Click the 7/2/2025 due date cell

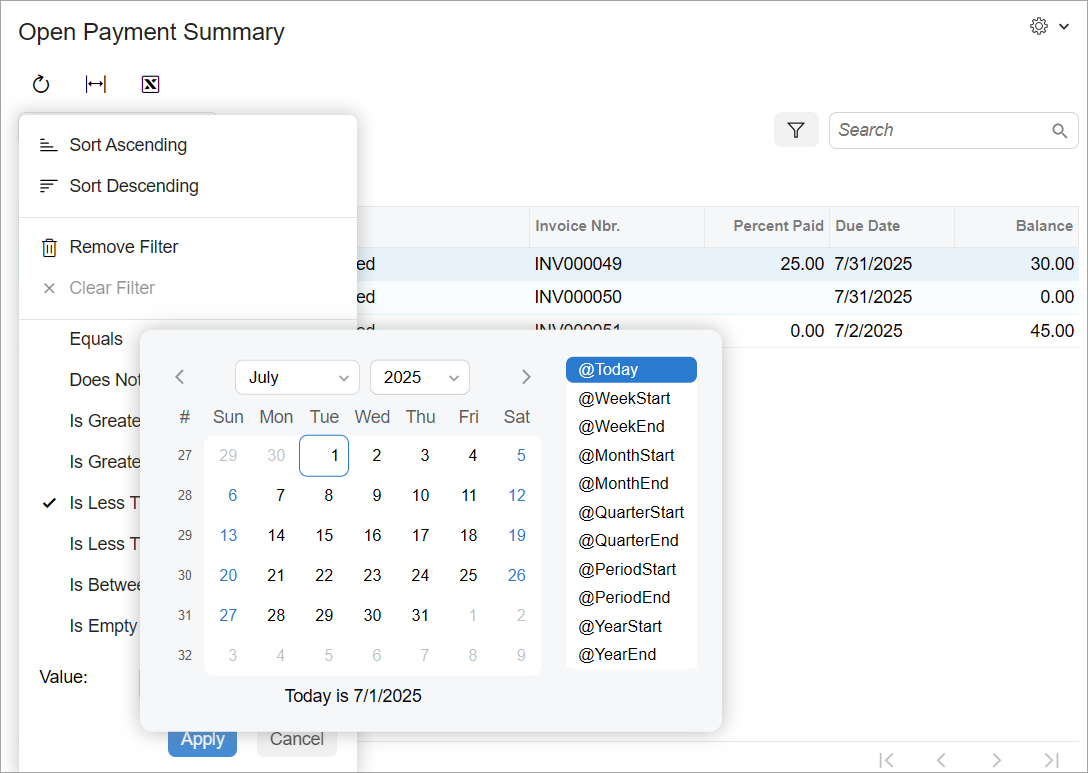click(x=892, y=330)
